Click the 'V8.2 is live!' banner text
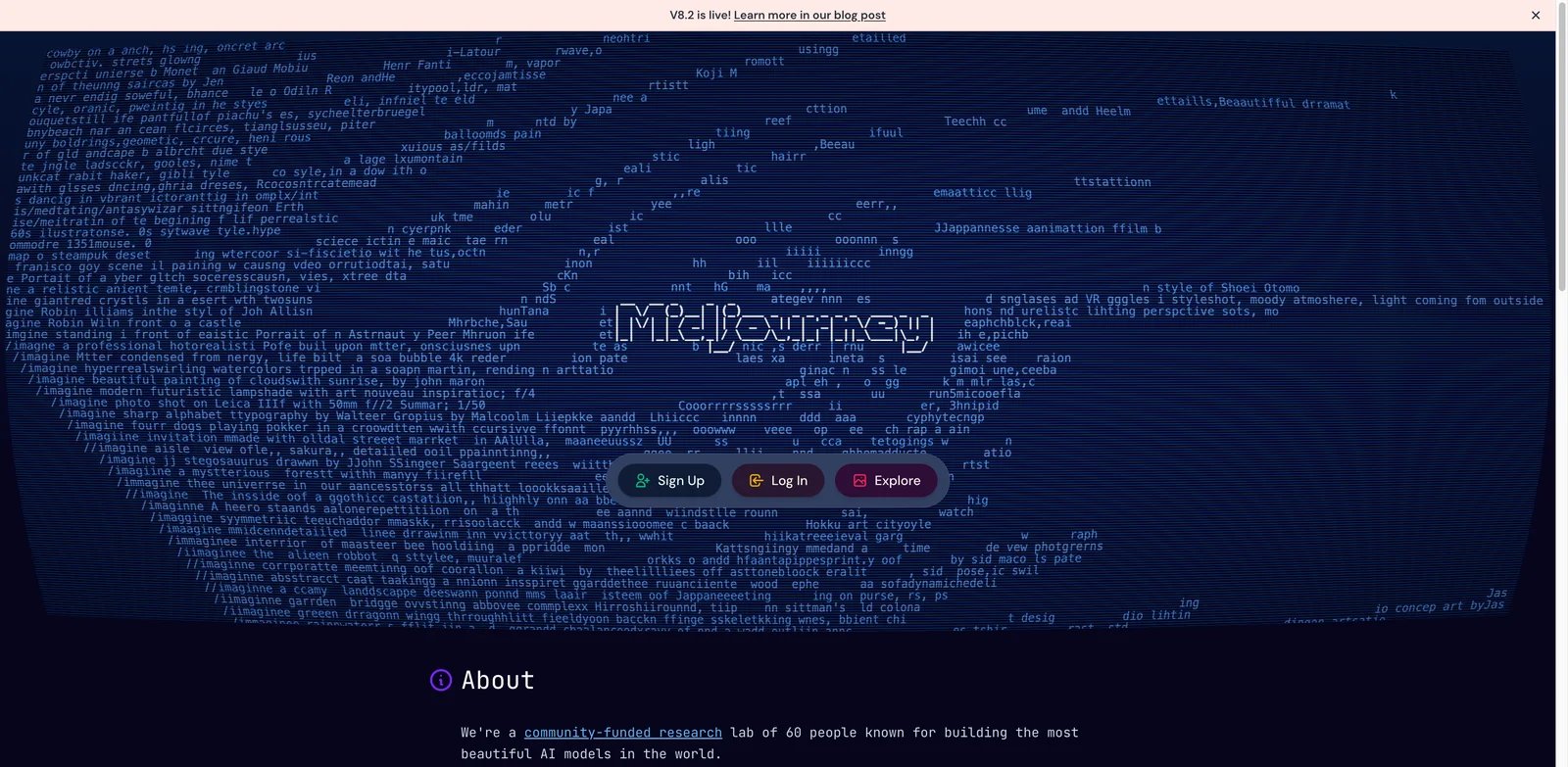1568x767 pixels. [x=700, y=15]
